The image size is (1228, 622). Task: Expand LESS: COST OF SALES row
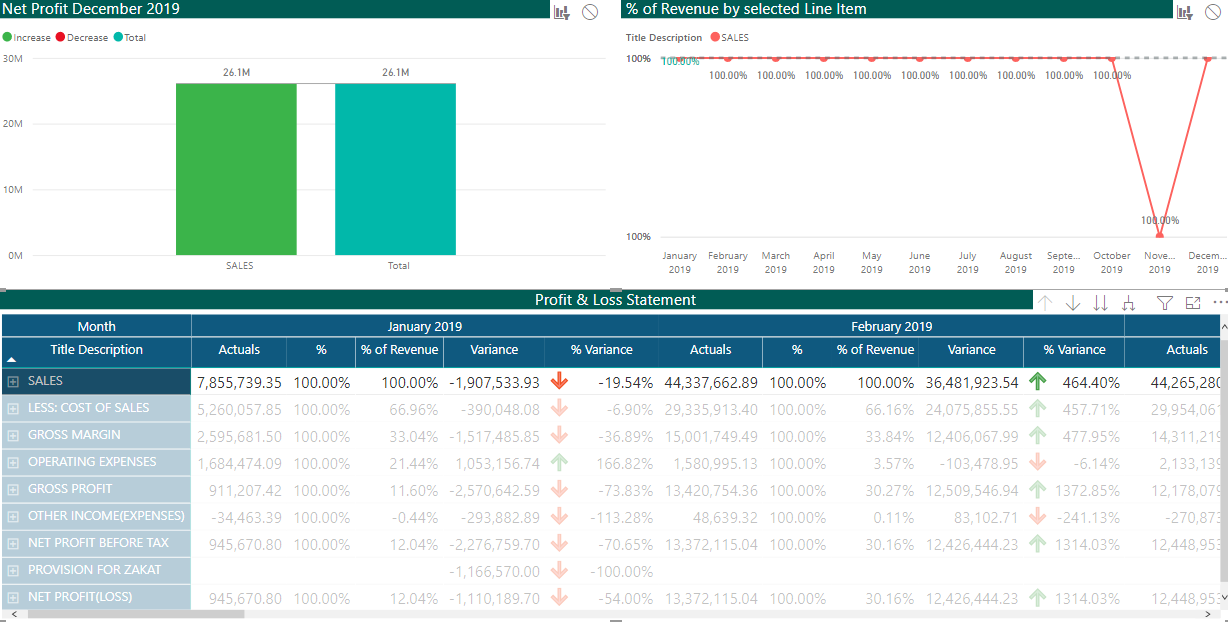(x=13, y=409)
